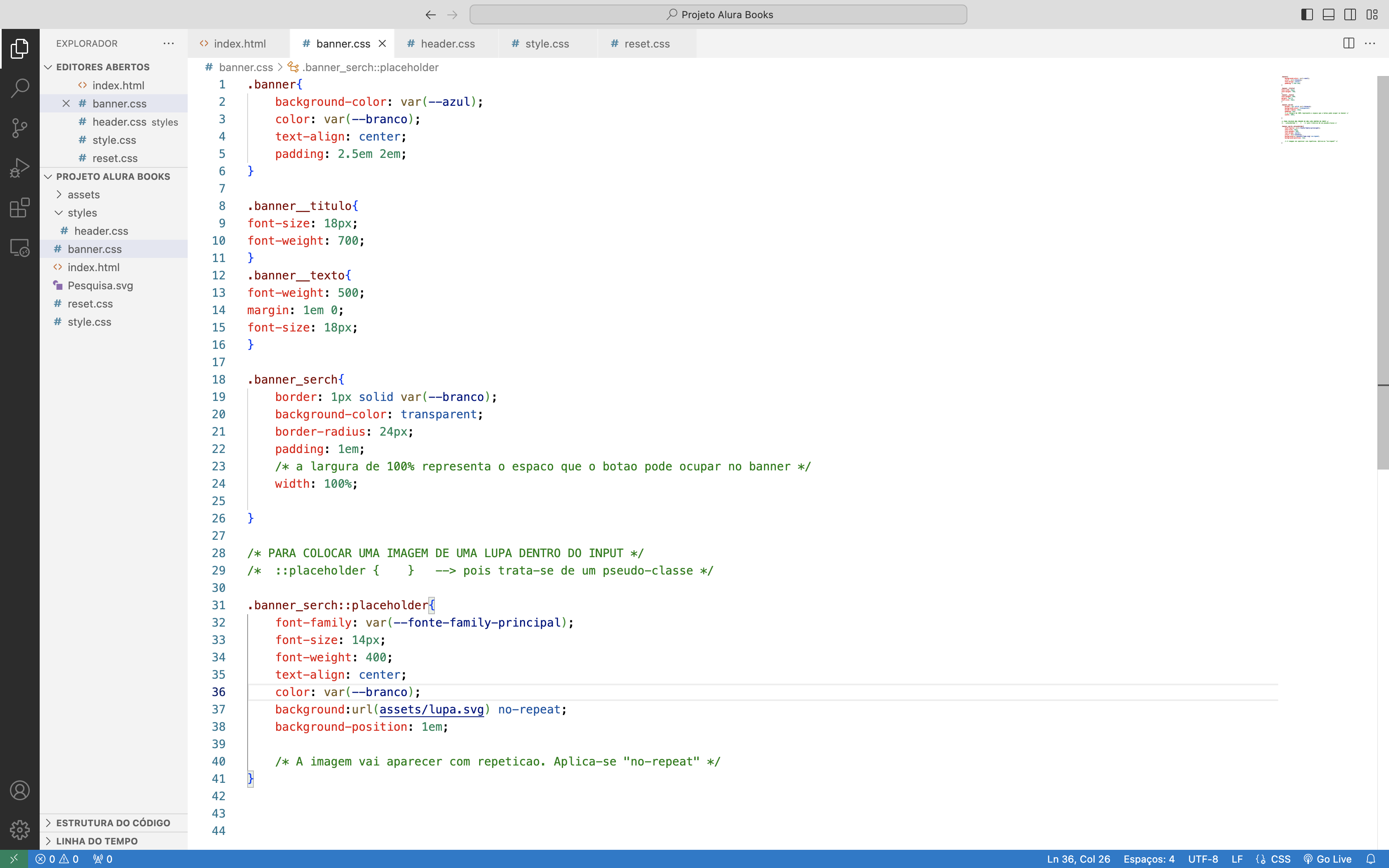The image size is (1389, 868).
Task: Navigate back with the arrow button
Action: coord(430,14)
